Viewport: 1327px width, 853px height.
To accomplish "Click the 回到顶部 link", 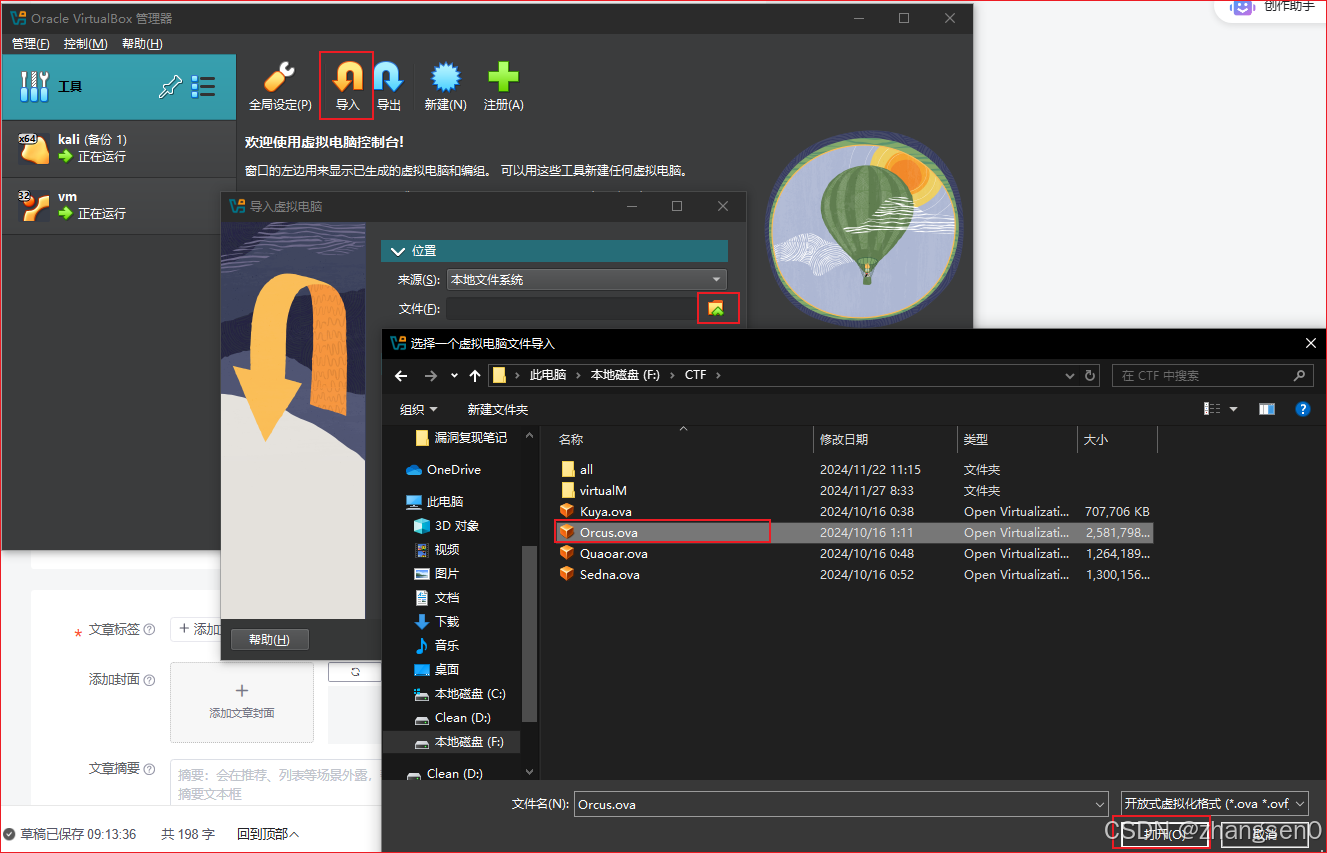I will (268, 834).
